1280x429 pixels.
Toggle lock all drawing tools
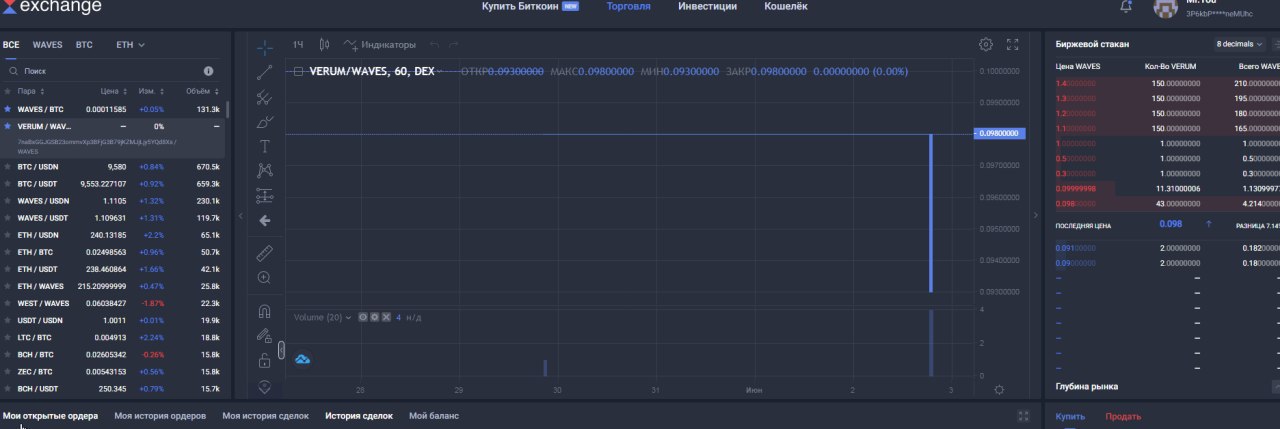point(264,360)
